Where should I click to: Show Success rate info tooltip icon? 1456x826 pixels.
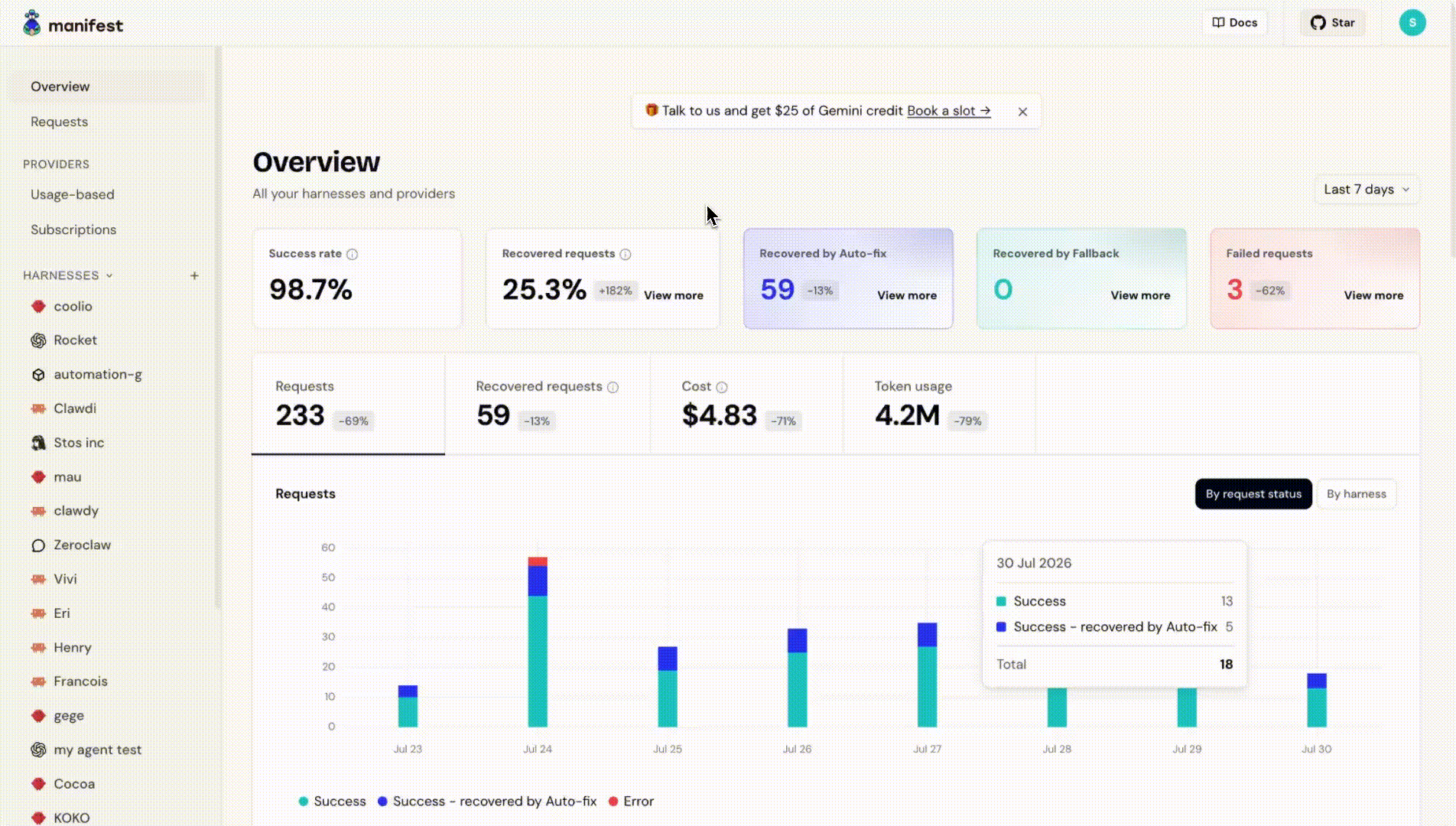[x=352, y=254]
